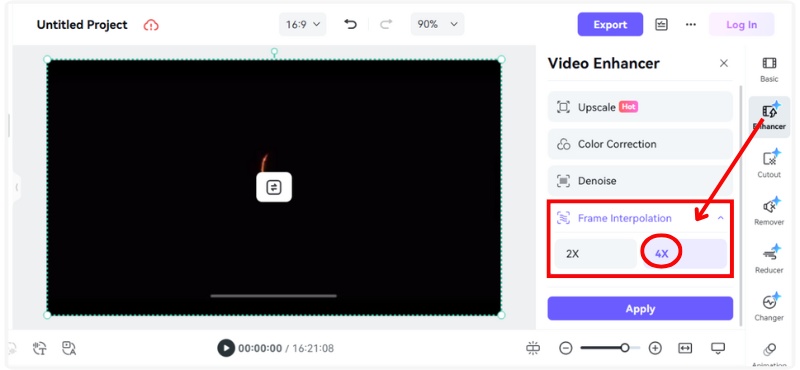This screenshot has height=370, width=800.
Task: Select the Upscale enhancement option
Action: click(x=640, y=107)
